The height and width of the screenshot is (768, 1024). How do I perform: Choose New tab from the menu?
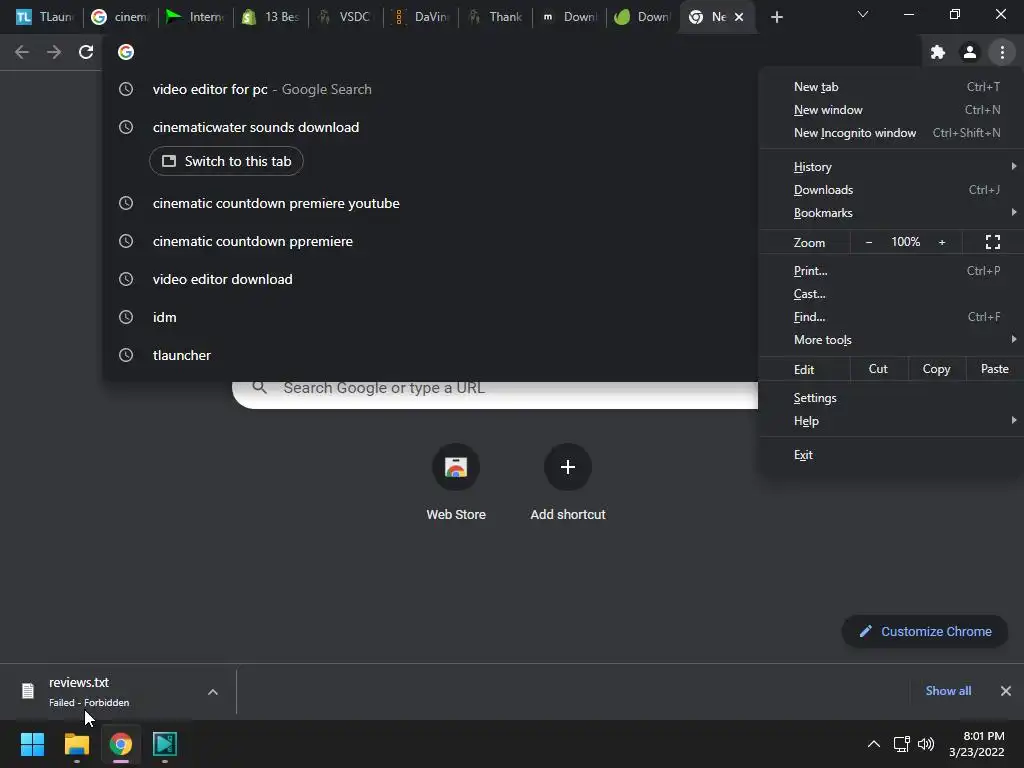point(891,87)
